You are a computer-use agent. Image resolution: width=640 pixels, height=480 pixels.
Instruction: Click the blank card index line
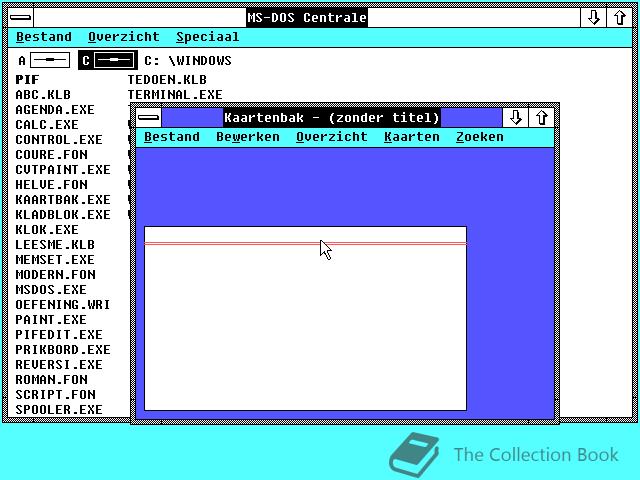[305, 235]
